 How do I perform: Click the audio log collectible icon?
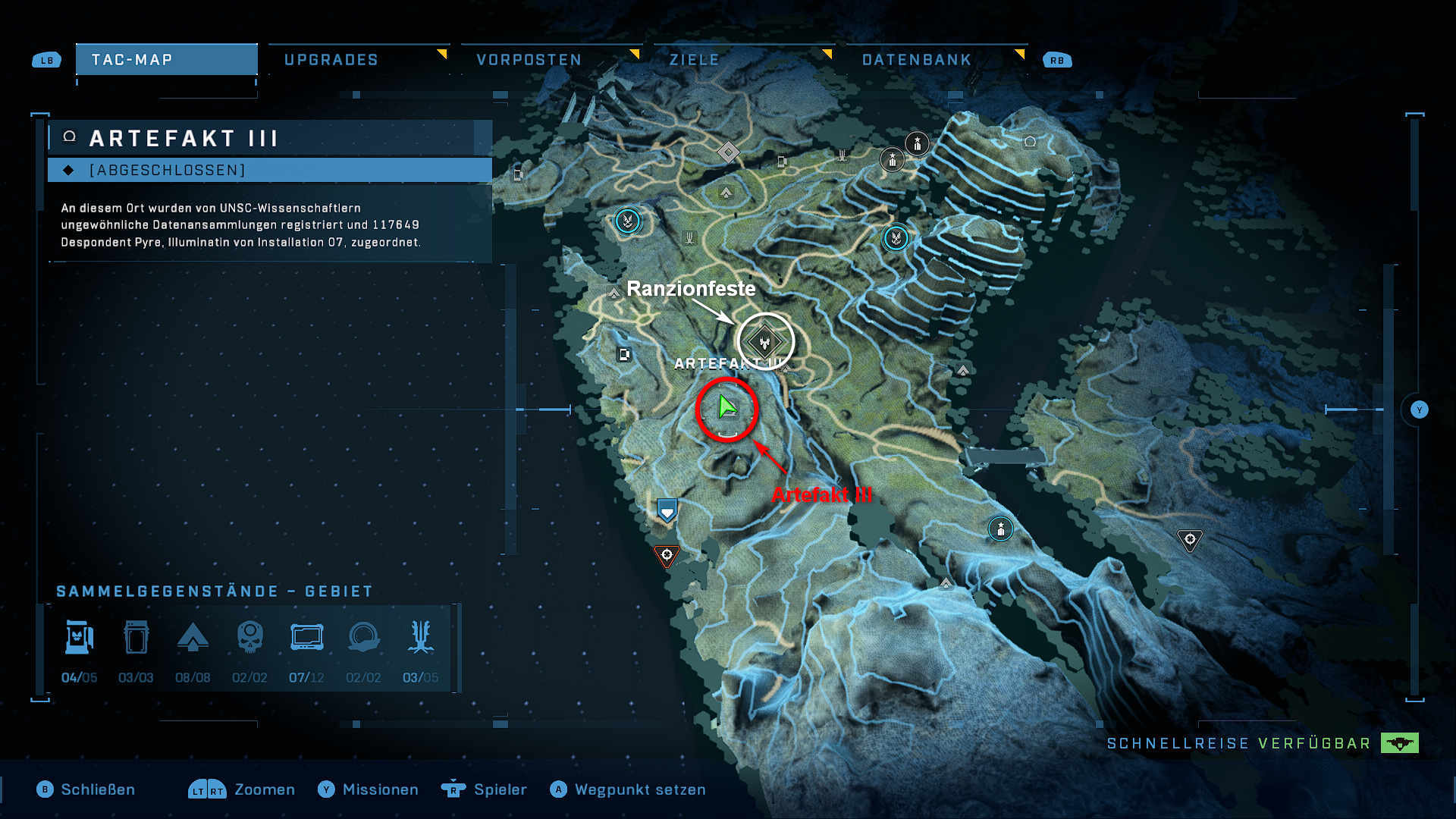[x=306, y=638]
